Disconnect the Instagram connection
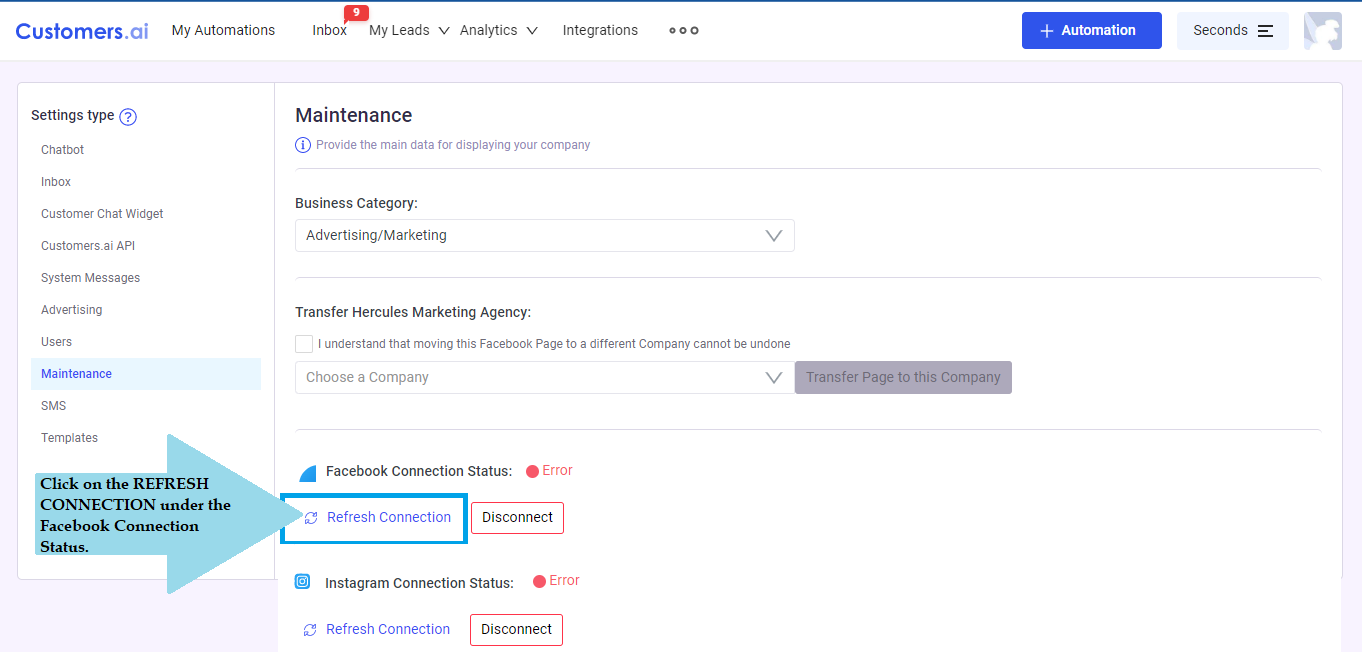 click(516, 630)
